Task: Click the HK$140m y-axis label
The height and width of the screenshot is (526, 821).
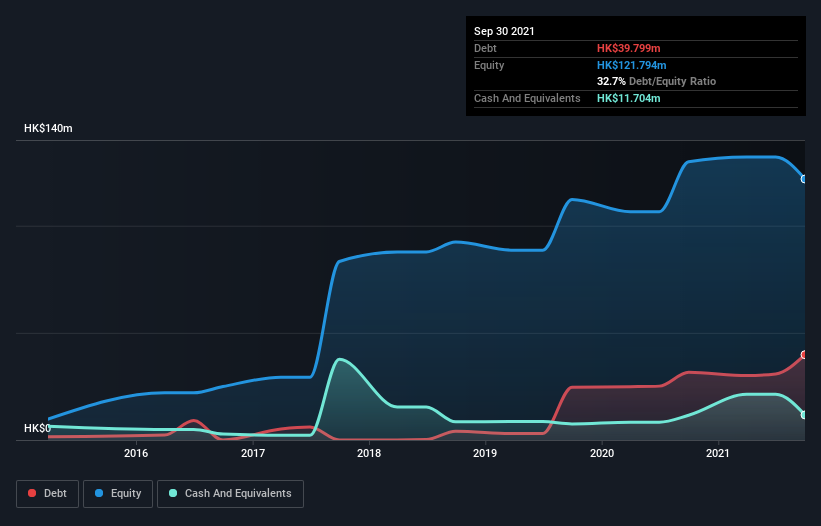Action: point(48,128)
